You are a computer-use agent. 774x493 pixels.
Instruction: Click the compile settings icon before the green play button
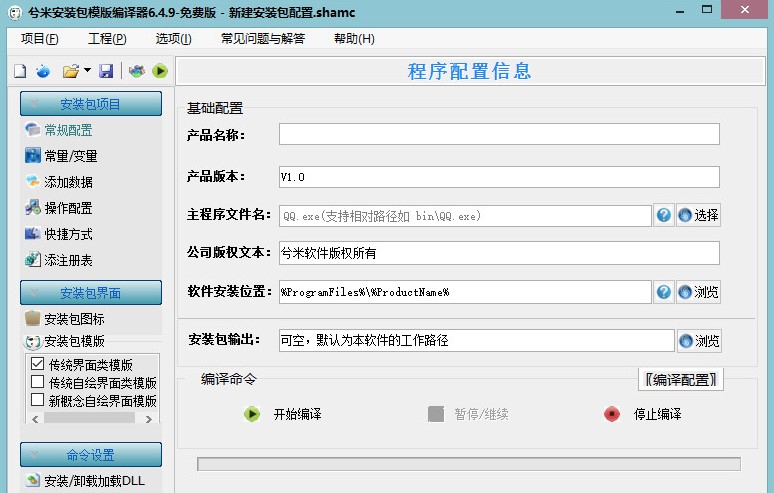[x=137, y=71]
